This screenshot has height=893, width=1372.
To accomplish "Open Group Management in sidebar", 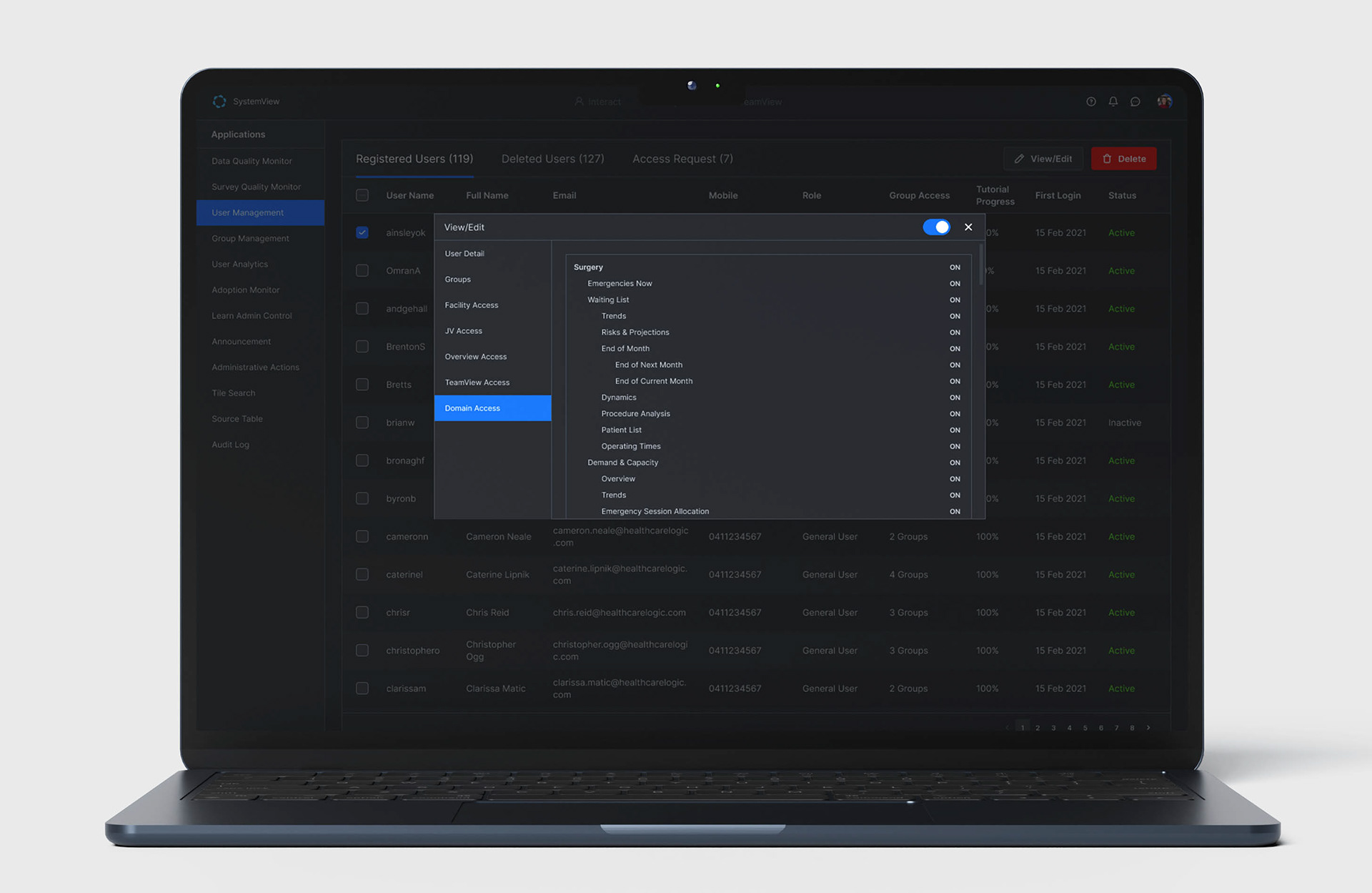I will (250, 238).
